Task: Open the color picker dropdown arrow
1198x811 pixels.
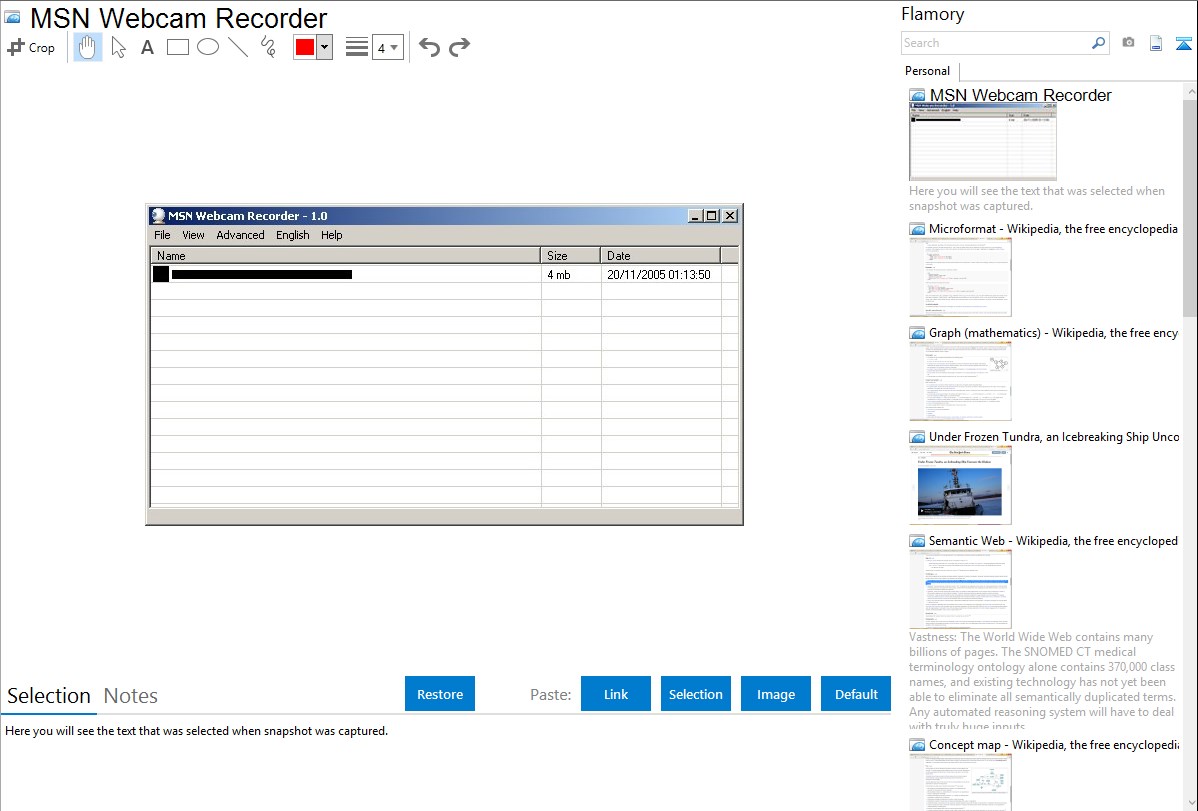Action: point(324,47)
